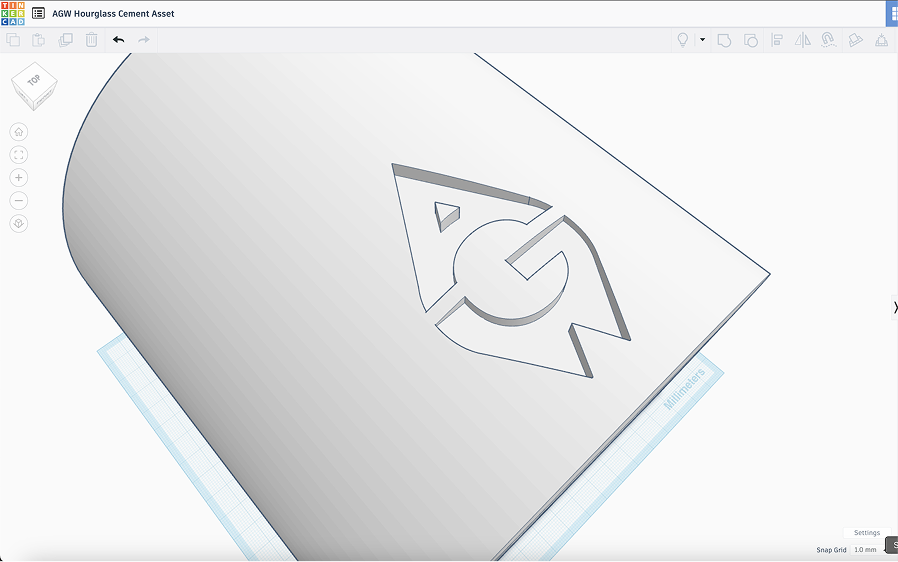Screen dimensions: 898x562
Task: Click the Duplicate and repeat icon
Action: tap(65, 40)
